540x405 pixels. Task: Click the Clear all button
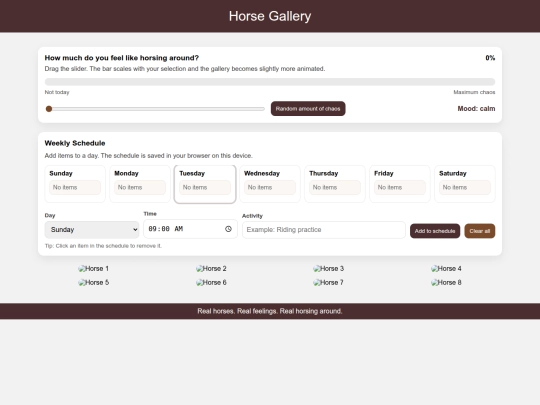click(x=480, y=231)
